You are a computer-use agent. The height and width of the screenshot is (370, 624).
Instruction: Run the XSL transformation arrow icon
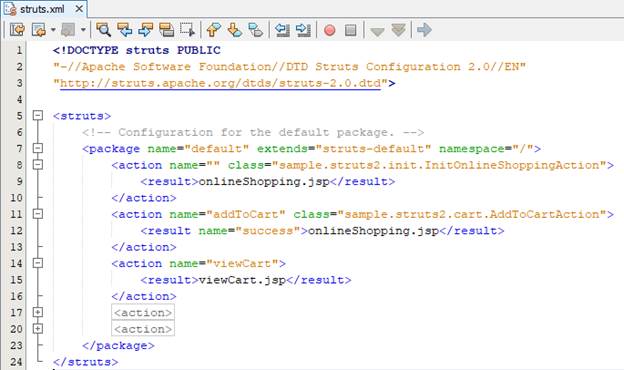[x=424, y=30]
